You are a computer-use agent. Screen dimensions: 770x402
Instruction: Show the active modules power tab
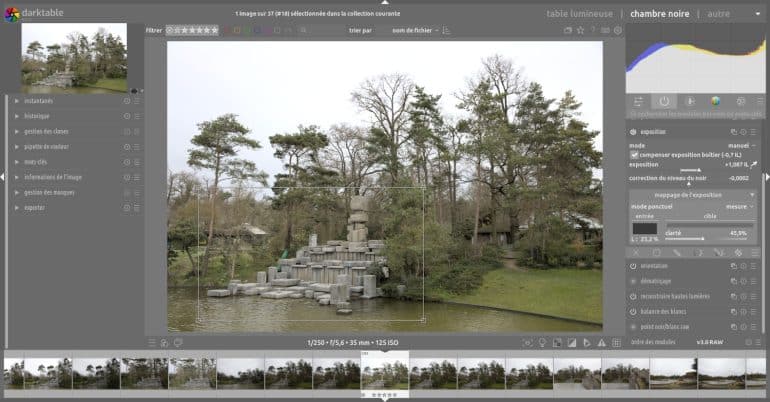tap(664, 101)
